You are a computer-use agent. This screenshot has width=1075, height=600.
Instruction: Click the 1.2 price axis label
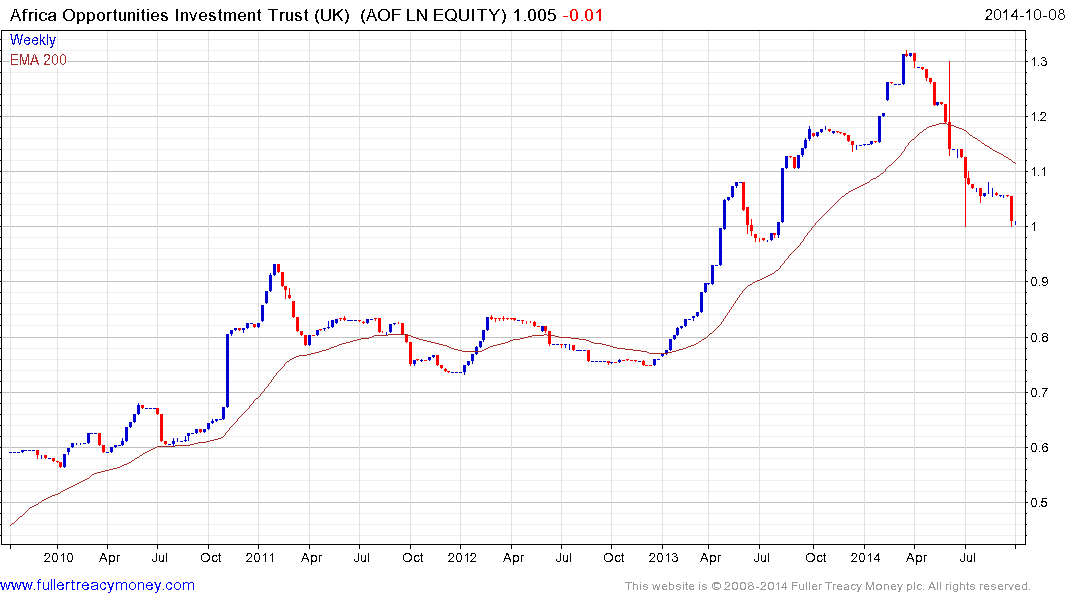coord(1039,117)
